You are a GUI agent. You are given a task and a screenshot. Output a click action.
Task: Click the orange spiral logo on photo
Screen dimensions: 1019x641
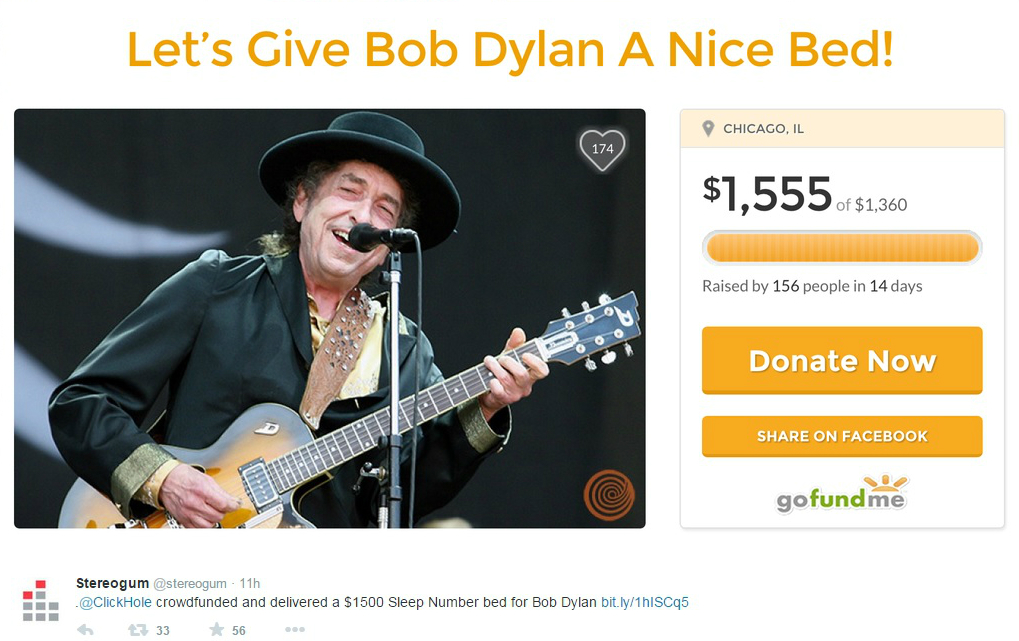click(x=609, y=495)
